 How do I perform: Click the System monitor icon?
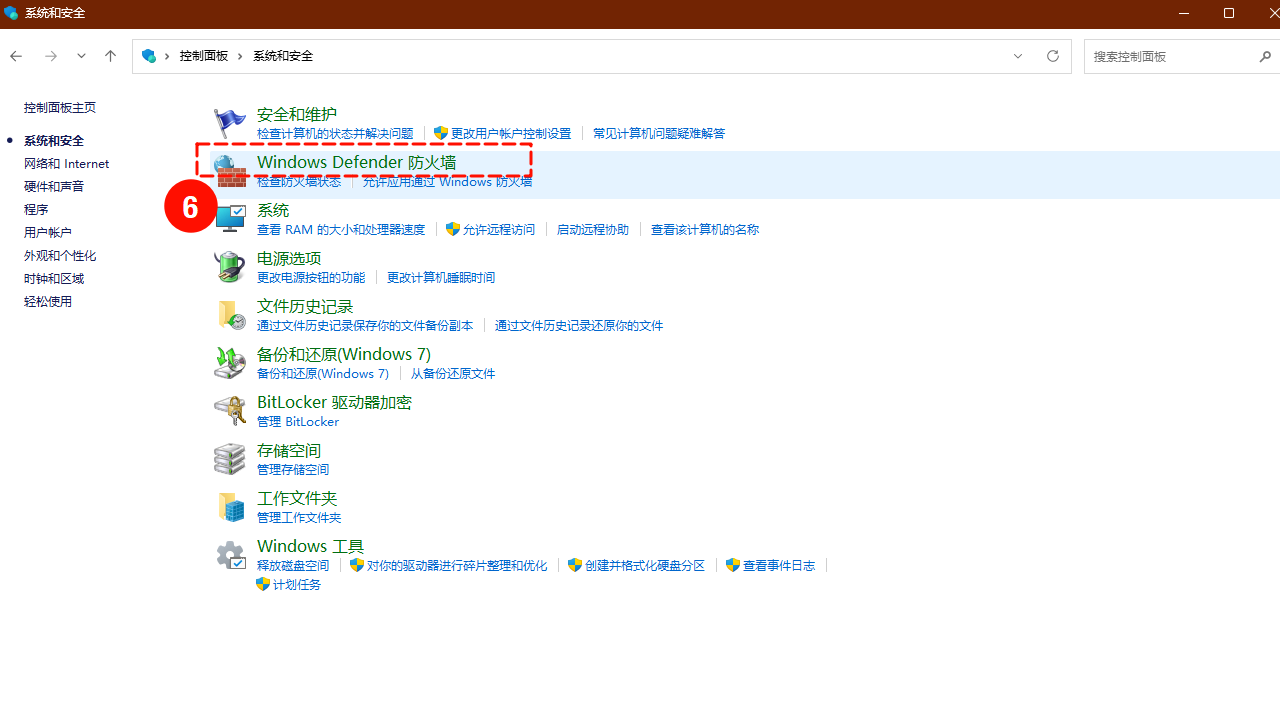[230, 219]
